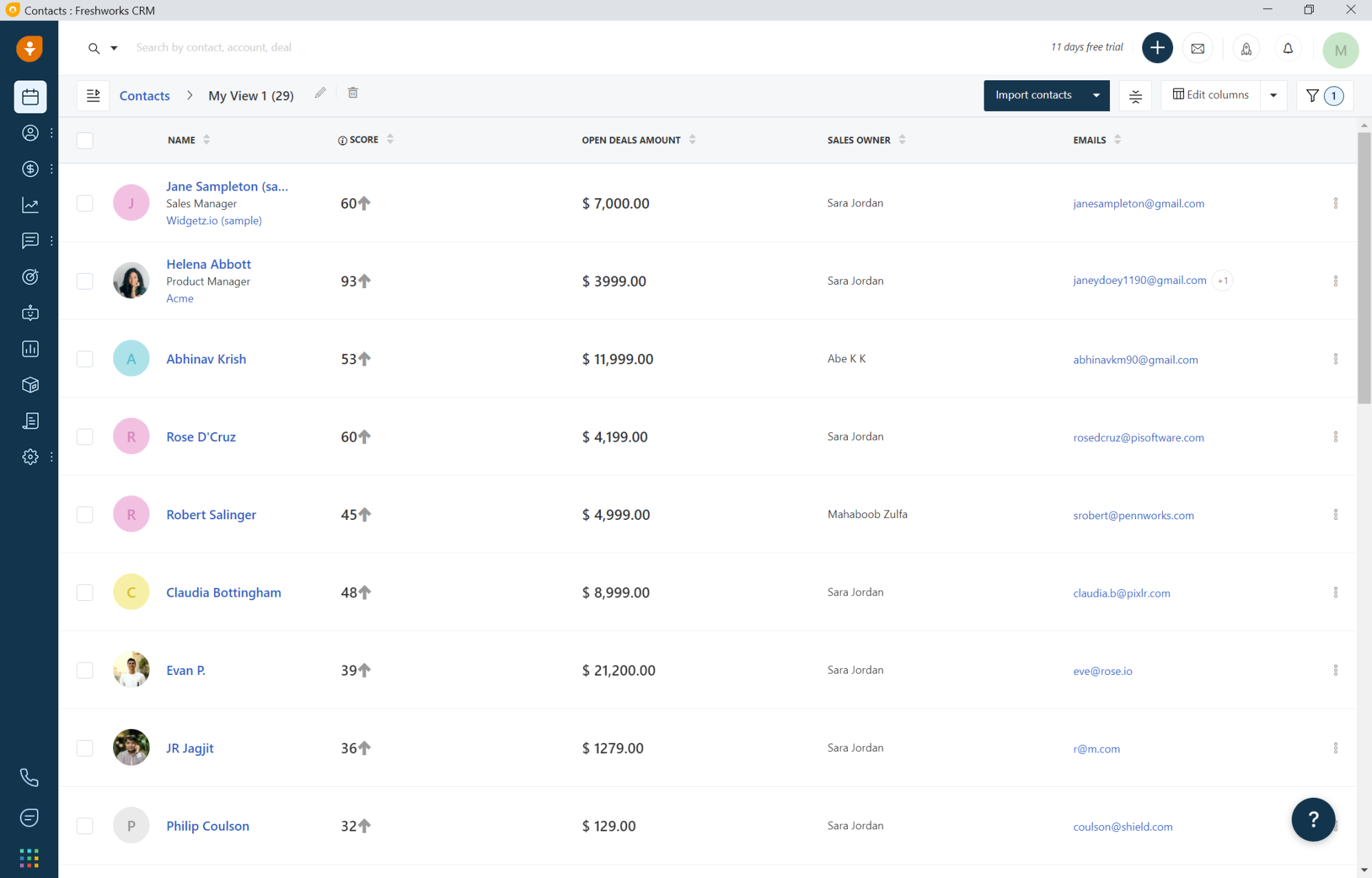Open more actions for Robert Salinger's row
Viewport: 1372px width, 878px height.
pos(1336,514)
